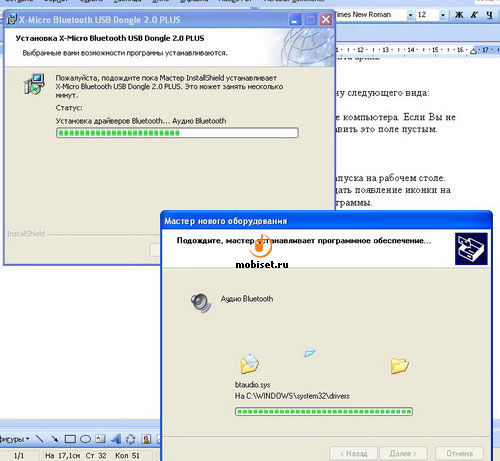Viewport: 500px width, 461px height.
Task: Insert a diagram from the drawing toolbar
Action: (x=131, y=439)
